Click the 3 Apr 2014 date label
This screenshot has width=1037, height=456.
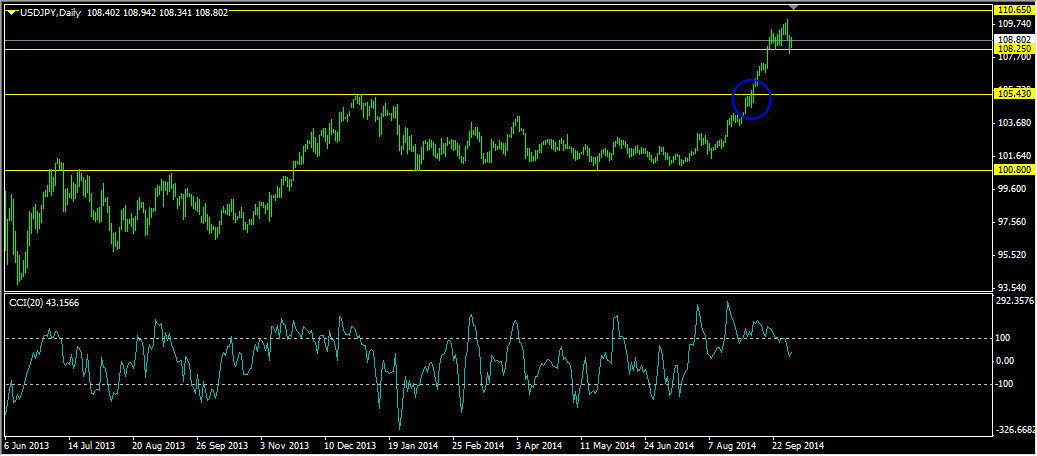pyautogui.click(x=541, y=445)
